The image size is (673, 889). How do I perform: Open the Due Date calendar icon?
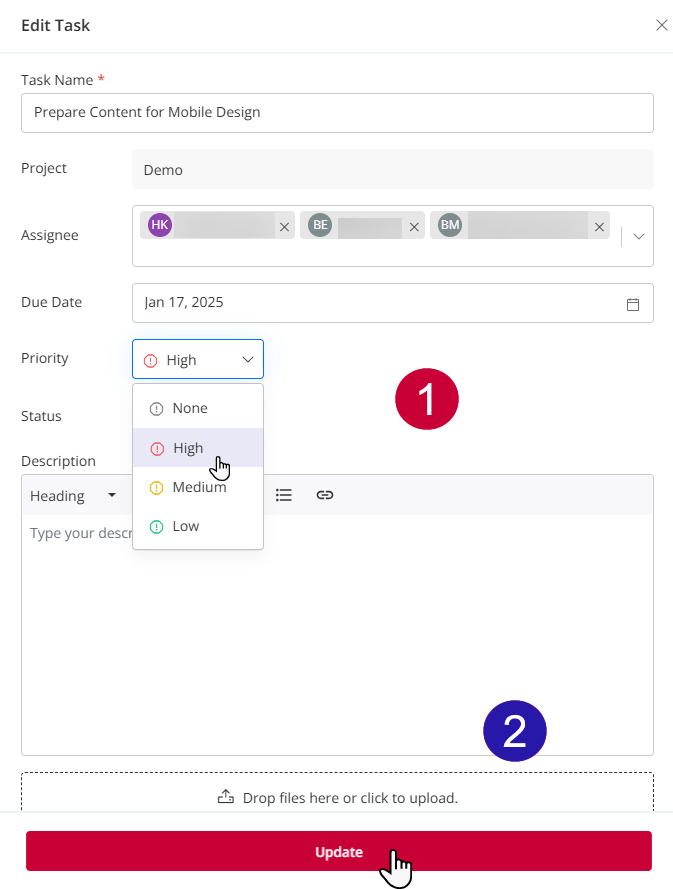coord(633,304)
